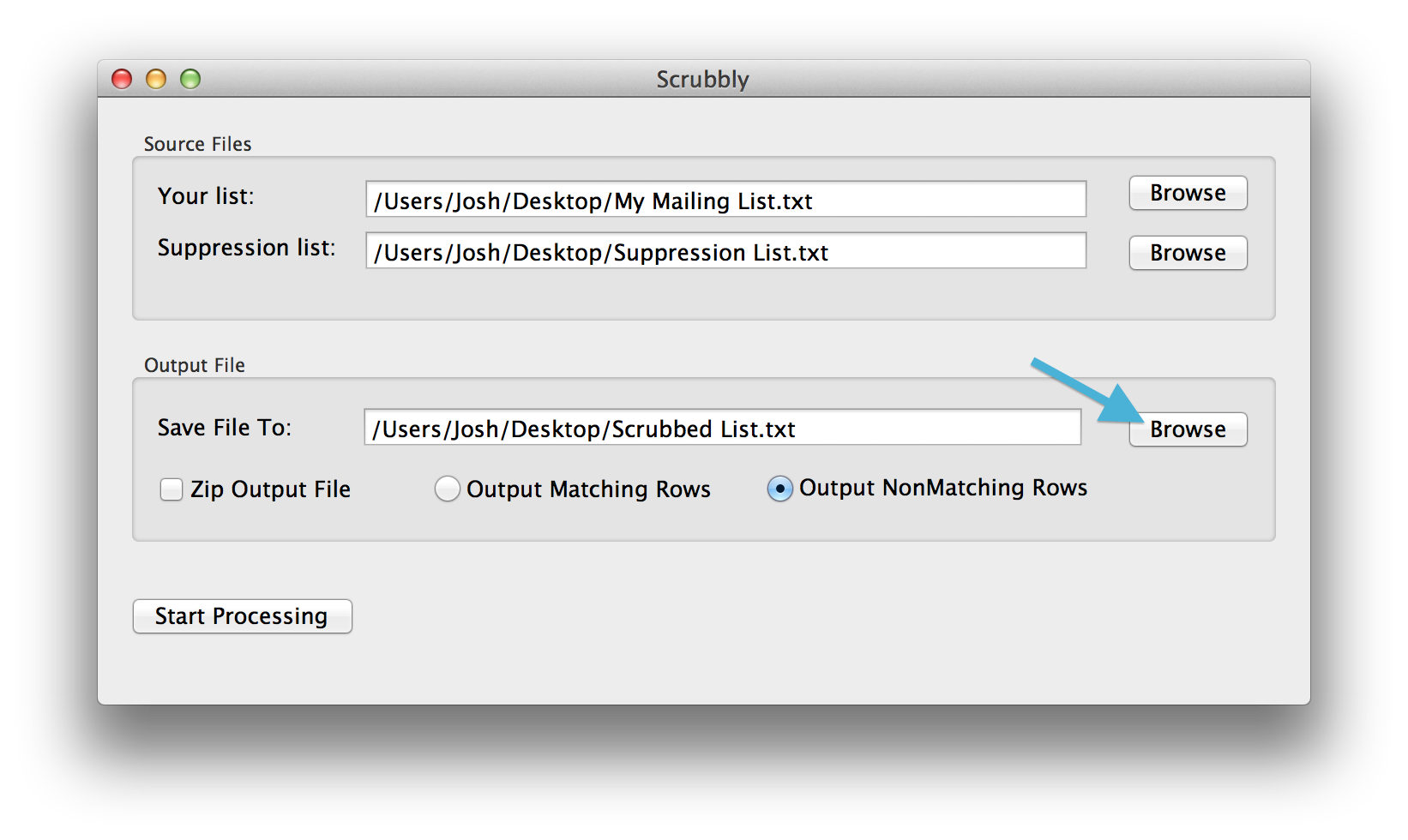Click the Scrubbly window title
Screen dimensions: 1408x840
[x=702, y=79]
